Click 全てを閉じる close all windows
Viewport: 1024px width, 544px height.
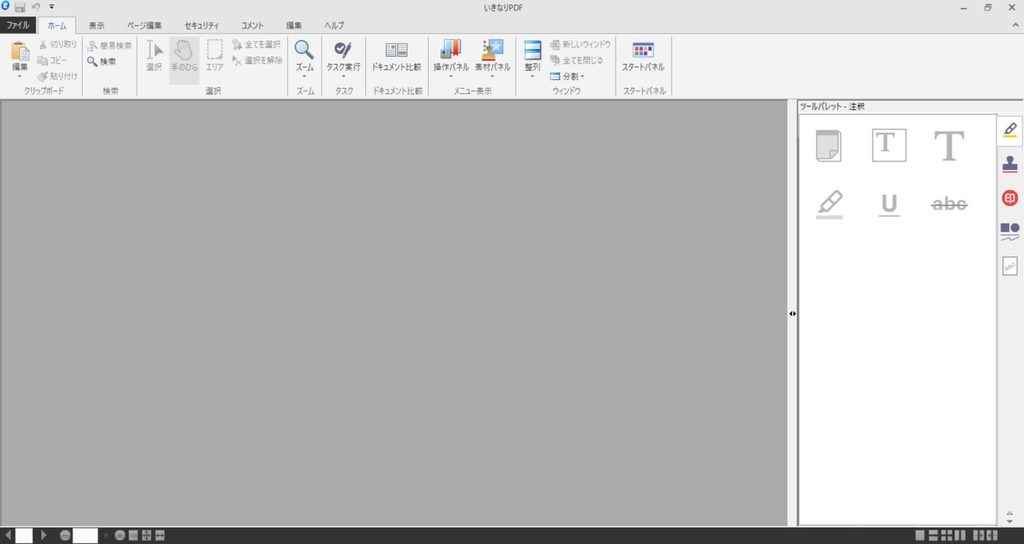coord(576,60)
